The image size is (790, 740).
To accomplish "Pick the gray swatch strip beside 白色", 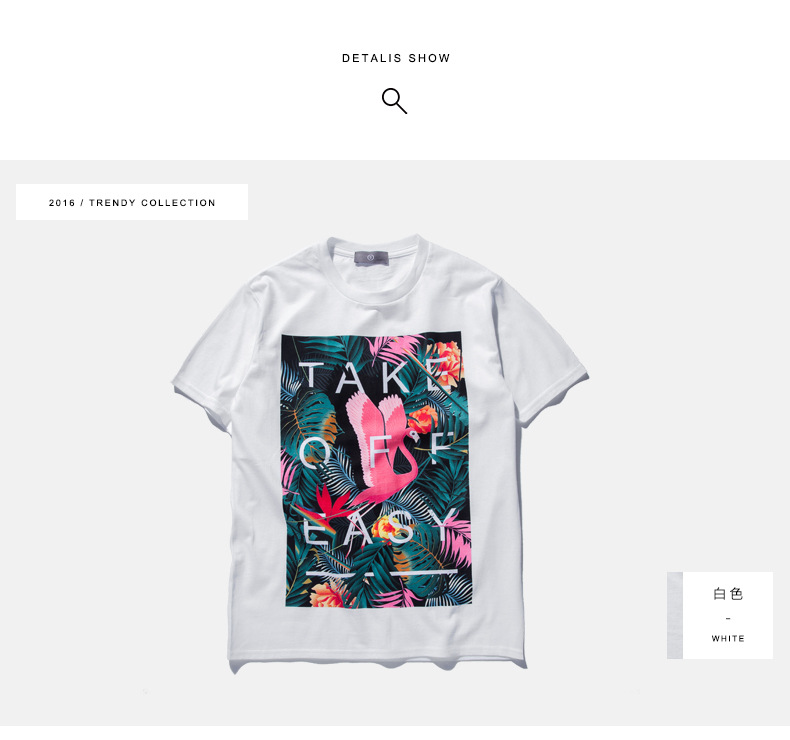I will 675,615.
